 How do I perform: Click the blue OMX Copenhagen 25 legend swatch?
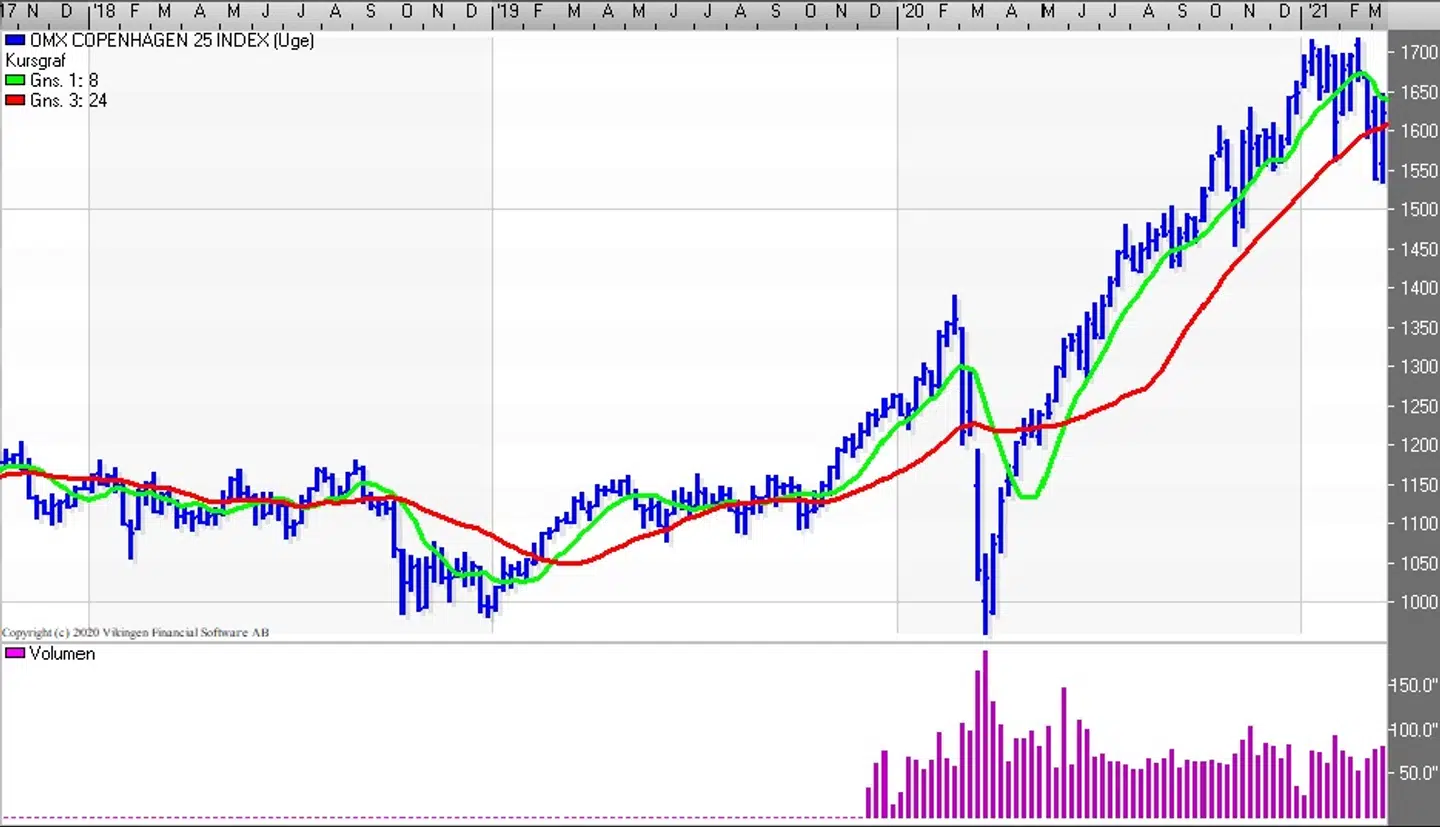pos(15,41)
